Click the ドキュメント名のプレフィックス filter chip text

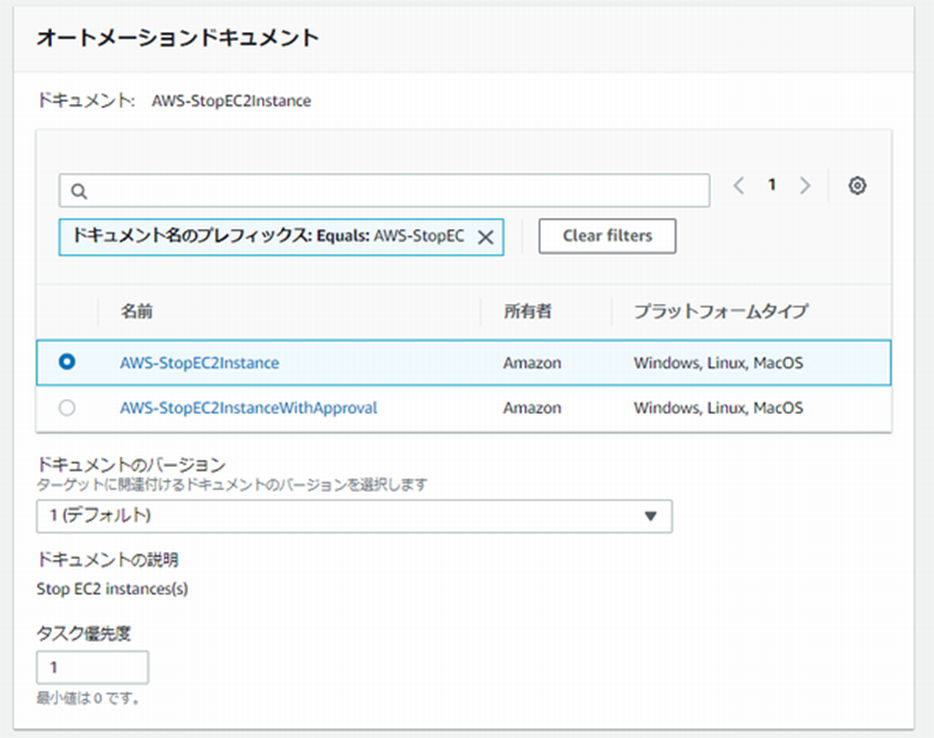pyautogui.click(x=267, y=236)
